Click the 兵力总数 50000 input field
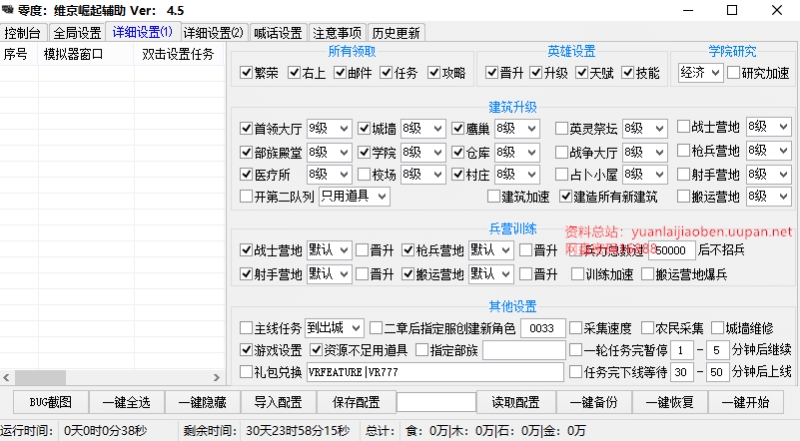The width and height of the screenshot is (800, 441). pos(671,250)
